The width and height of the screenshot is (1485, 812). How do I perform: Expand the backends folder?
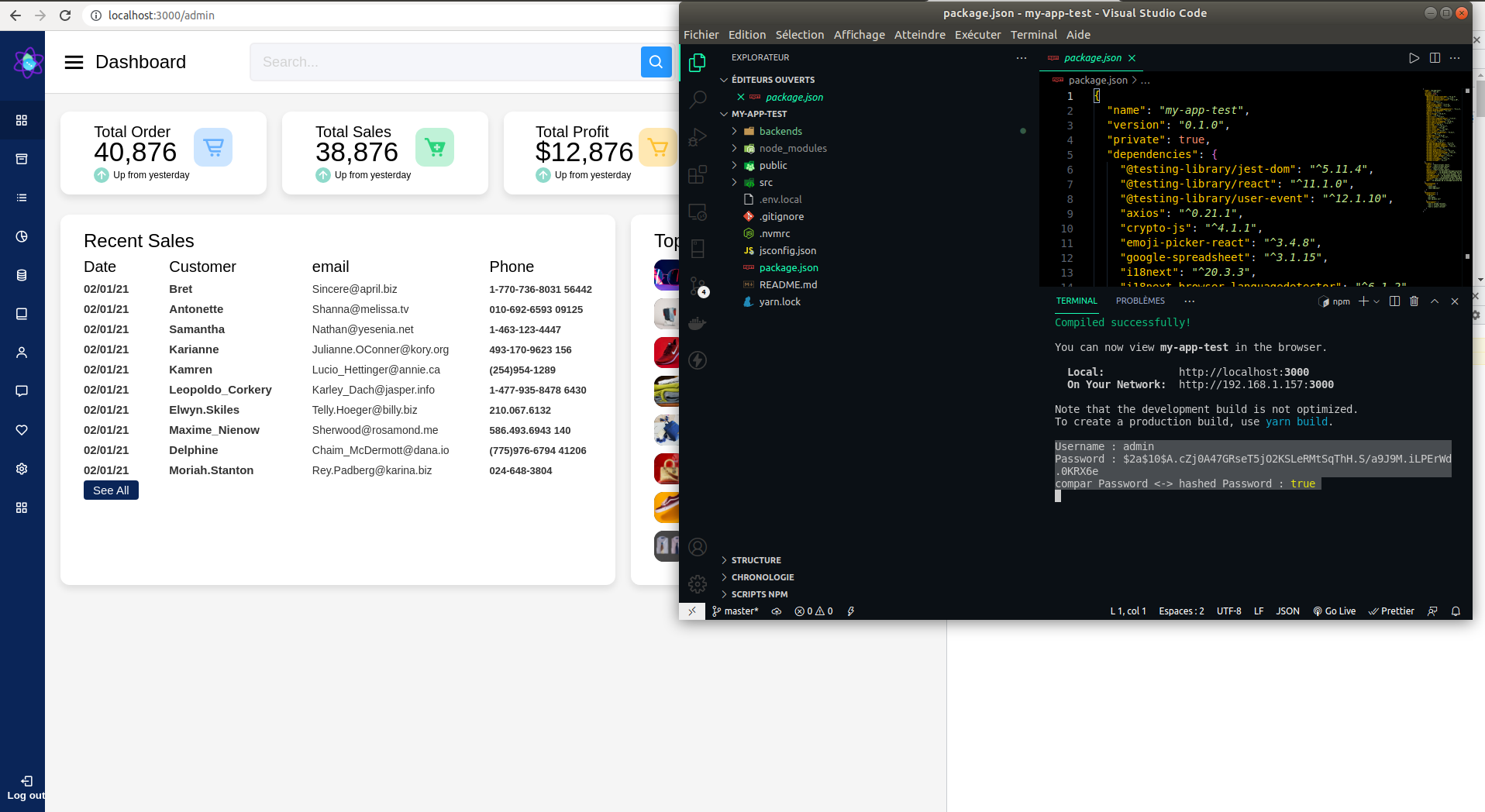(780, 131)
